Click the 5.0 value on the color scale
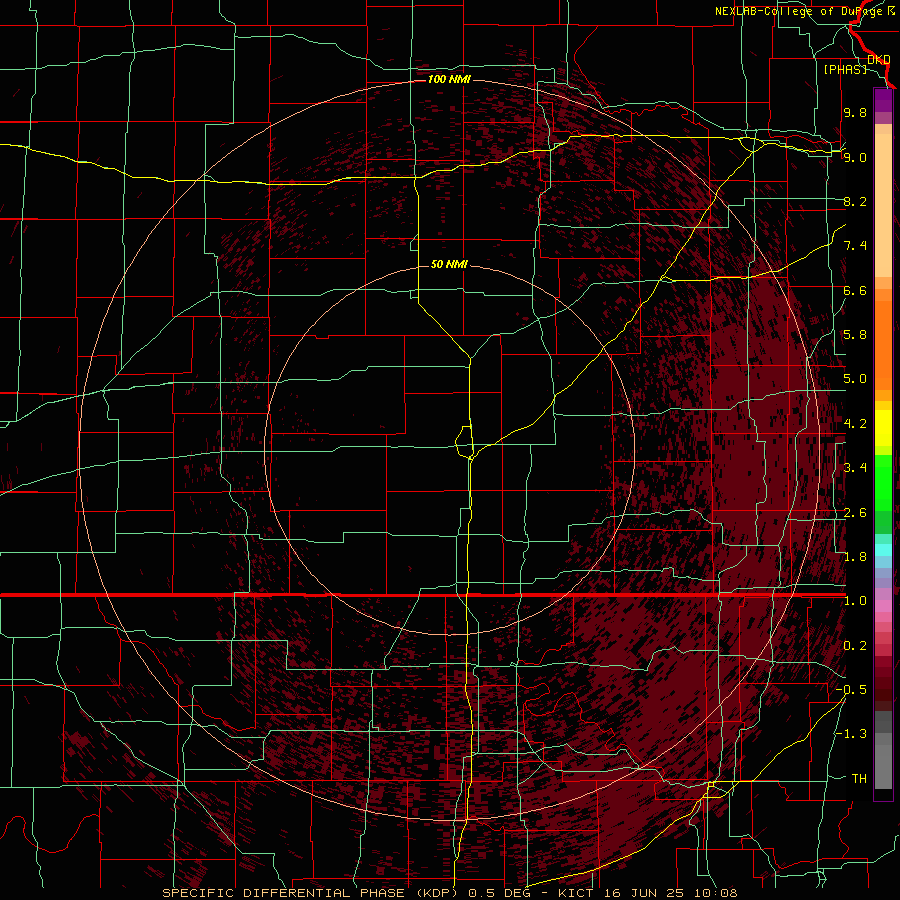The height and width of the screenshot is (900, 900). [855, 379]
